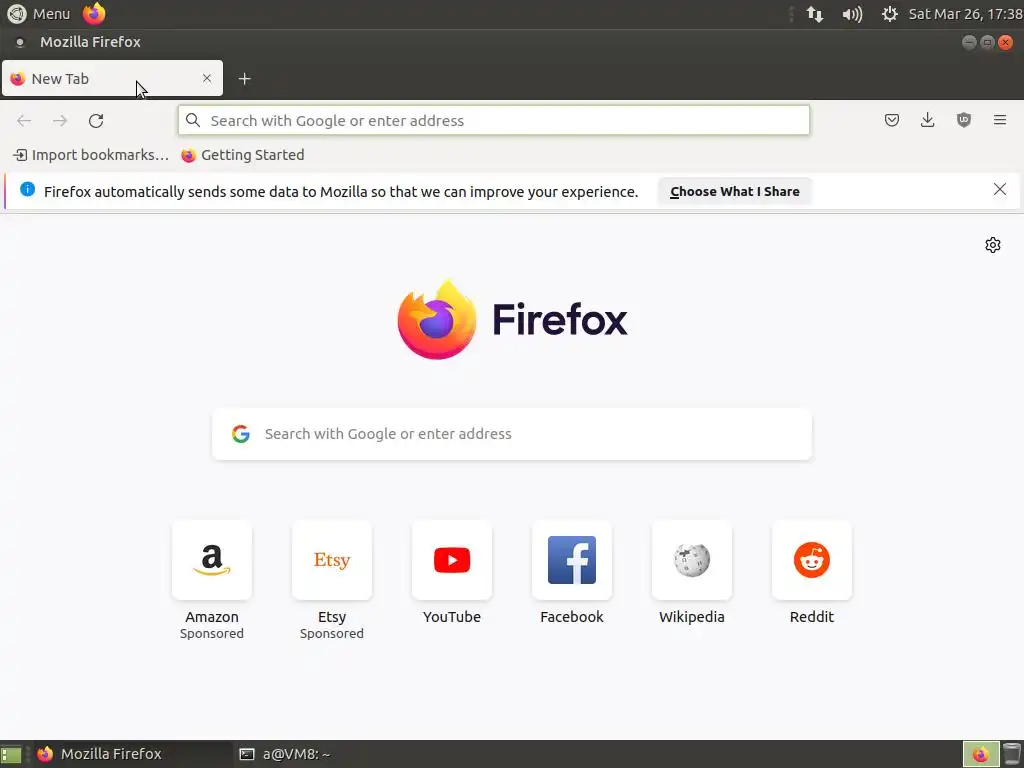Select the New Tab tab
1024x768 pixels.
click(112, 78)
